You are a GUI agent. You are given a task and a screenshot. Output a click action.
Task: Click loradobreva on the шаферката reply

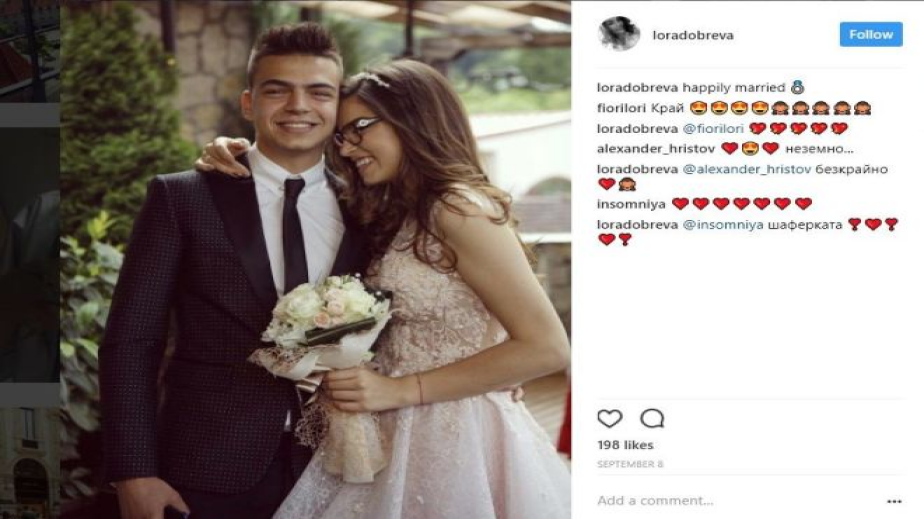click(638, 224)
